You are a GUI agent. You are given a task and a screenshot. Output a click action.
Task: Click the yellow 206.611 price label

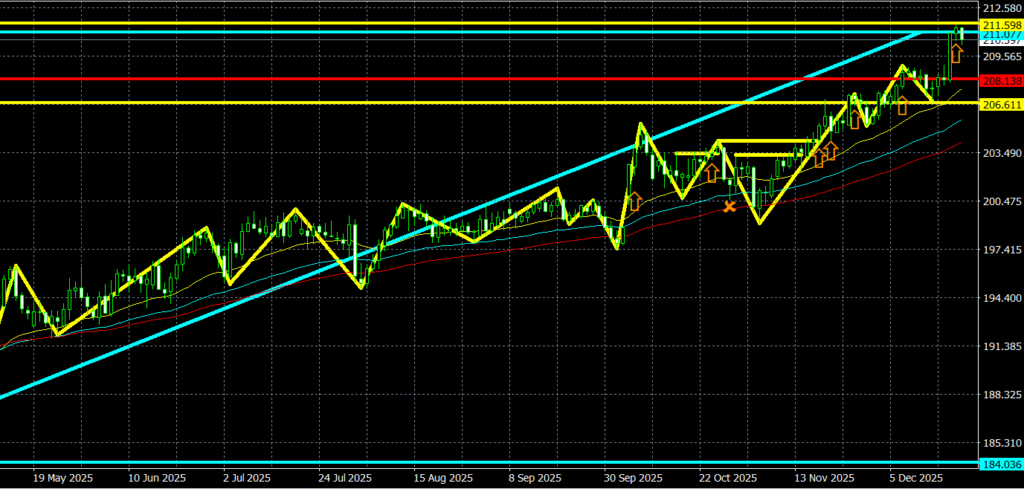pos(1001,104)
